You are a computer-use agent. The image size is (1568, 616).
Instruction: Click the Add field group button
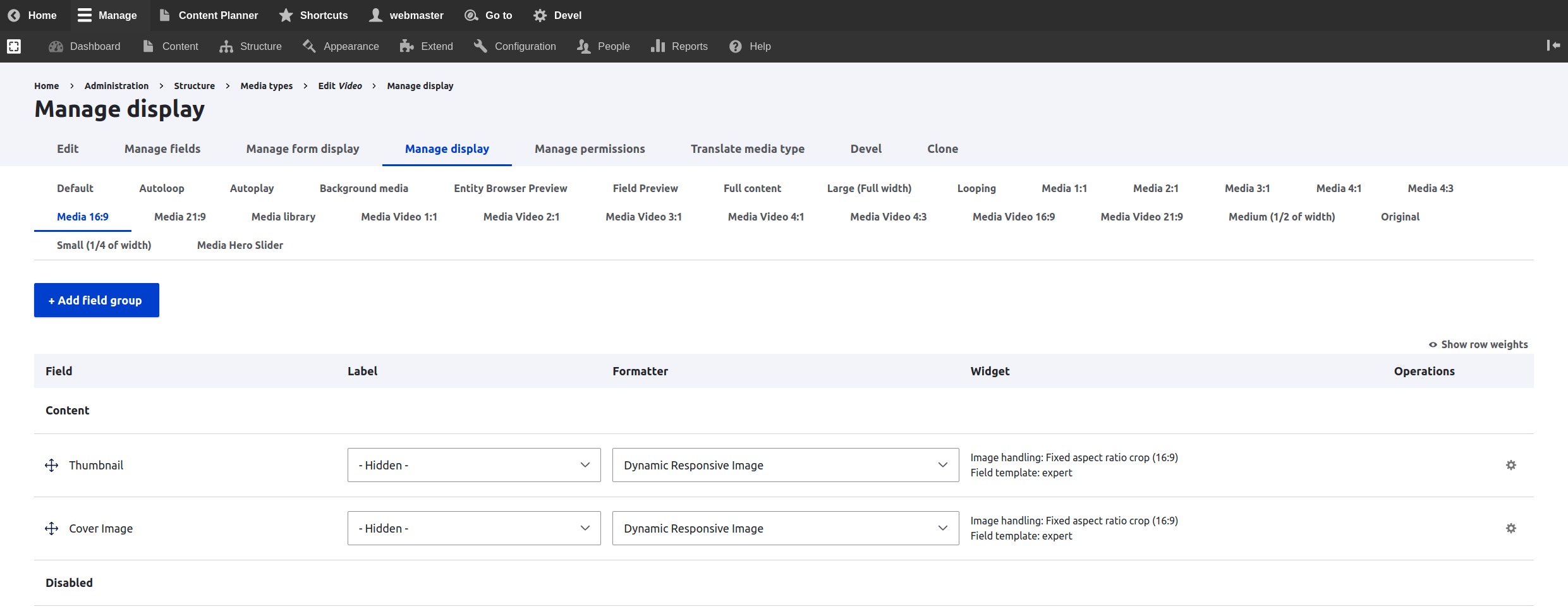pos(97,300)
